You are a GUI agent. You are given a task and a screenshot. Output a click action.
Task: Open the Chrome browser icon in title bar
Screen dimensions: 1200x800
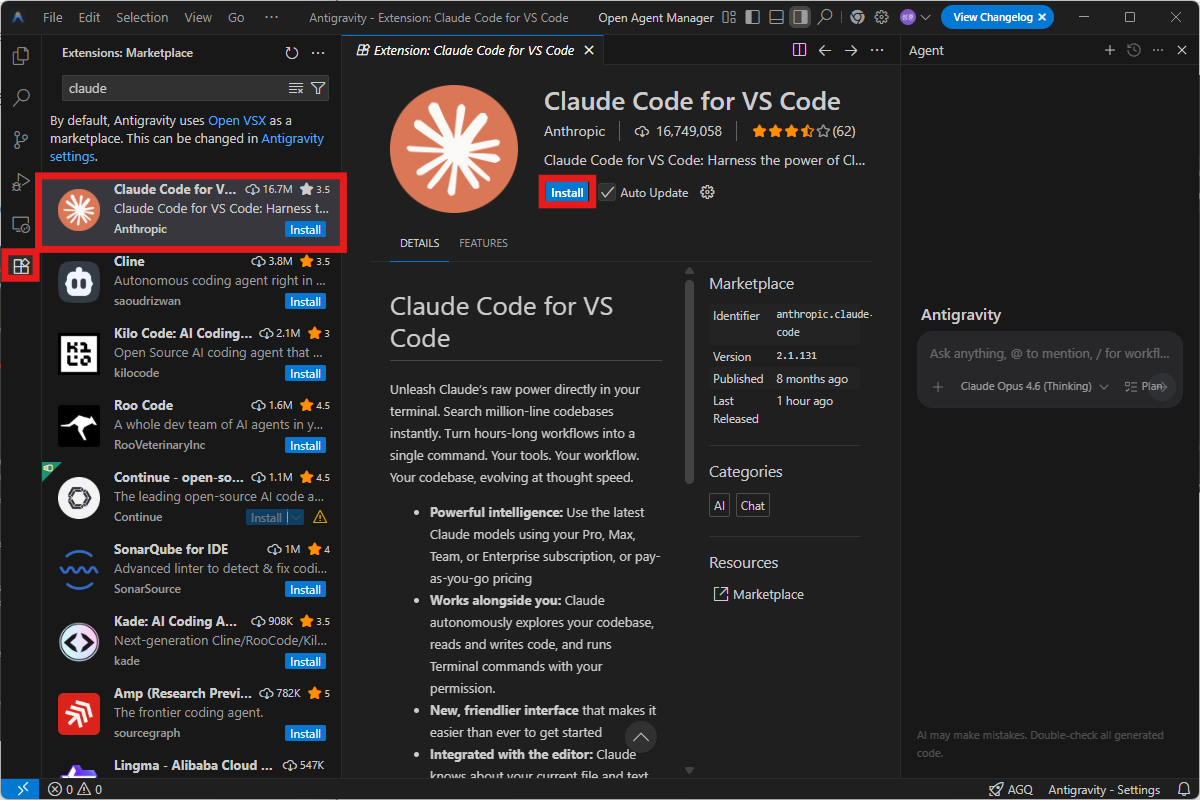(x=857, y=17)
